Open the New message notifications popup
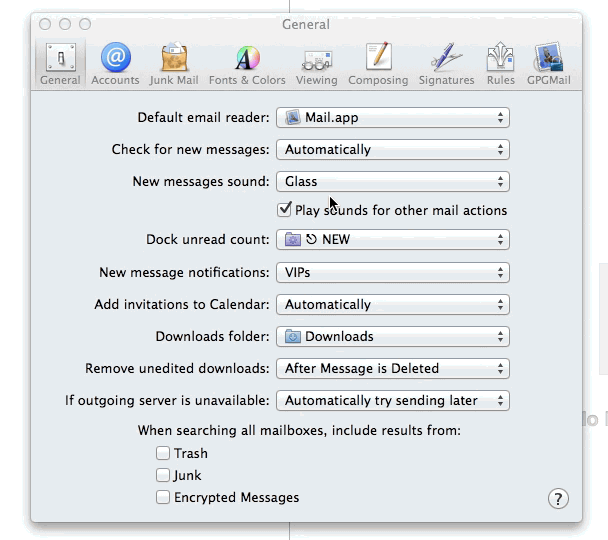This screenshot has height=540, width=608. click(392, 273)
